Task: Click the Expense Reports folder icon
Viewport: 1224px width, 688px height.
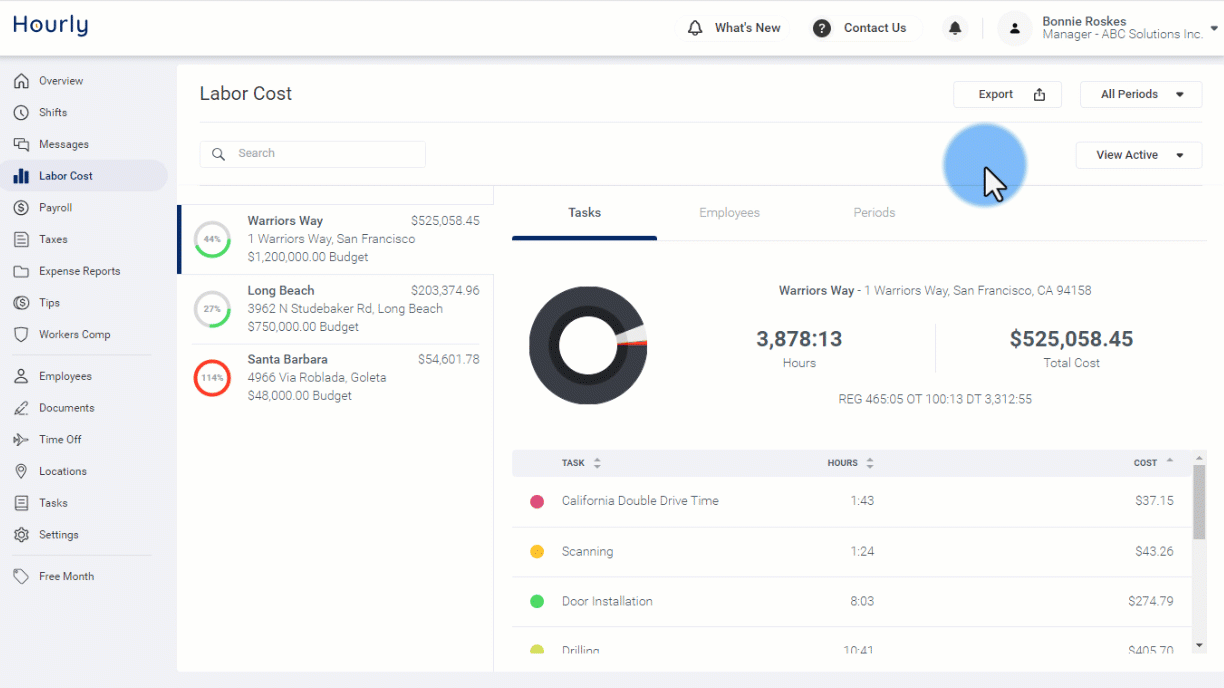Action: click(x=21, y=272)
